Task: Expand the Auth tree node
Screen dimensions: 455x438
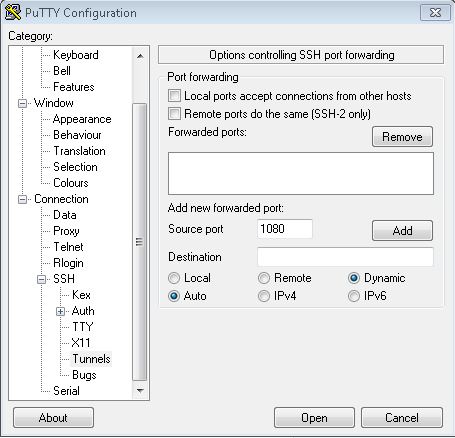Action: (60, 311)
